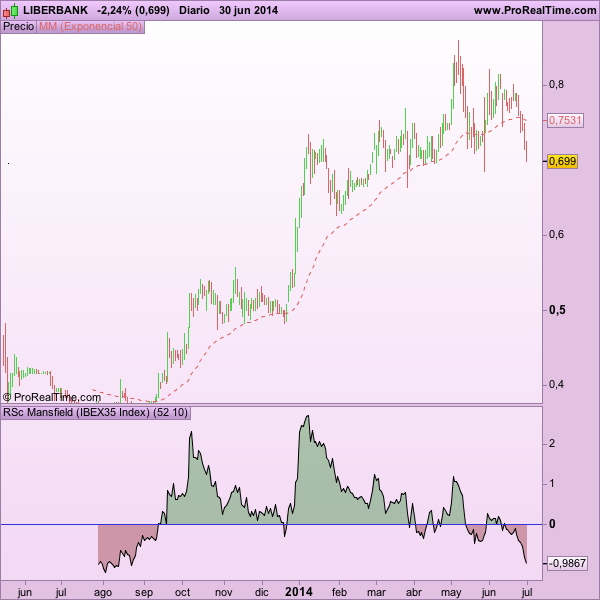Click the bold 0 level on Mansfield axis
Viewport: 600px width, 600px height.
coord(552,524)
